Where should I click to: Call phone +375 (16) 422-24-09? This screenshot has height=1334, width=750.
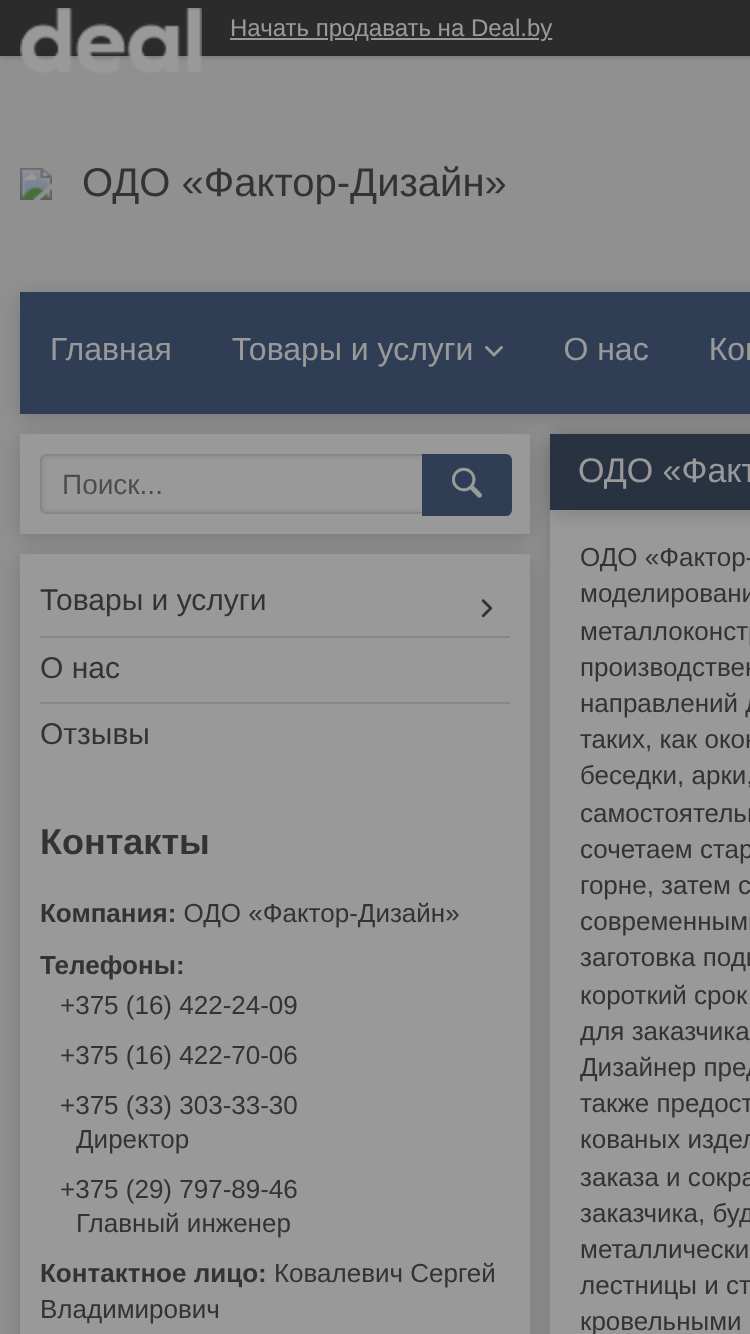pos(179,1006)
